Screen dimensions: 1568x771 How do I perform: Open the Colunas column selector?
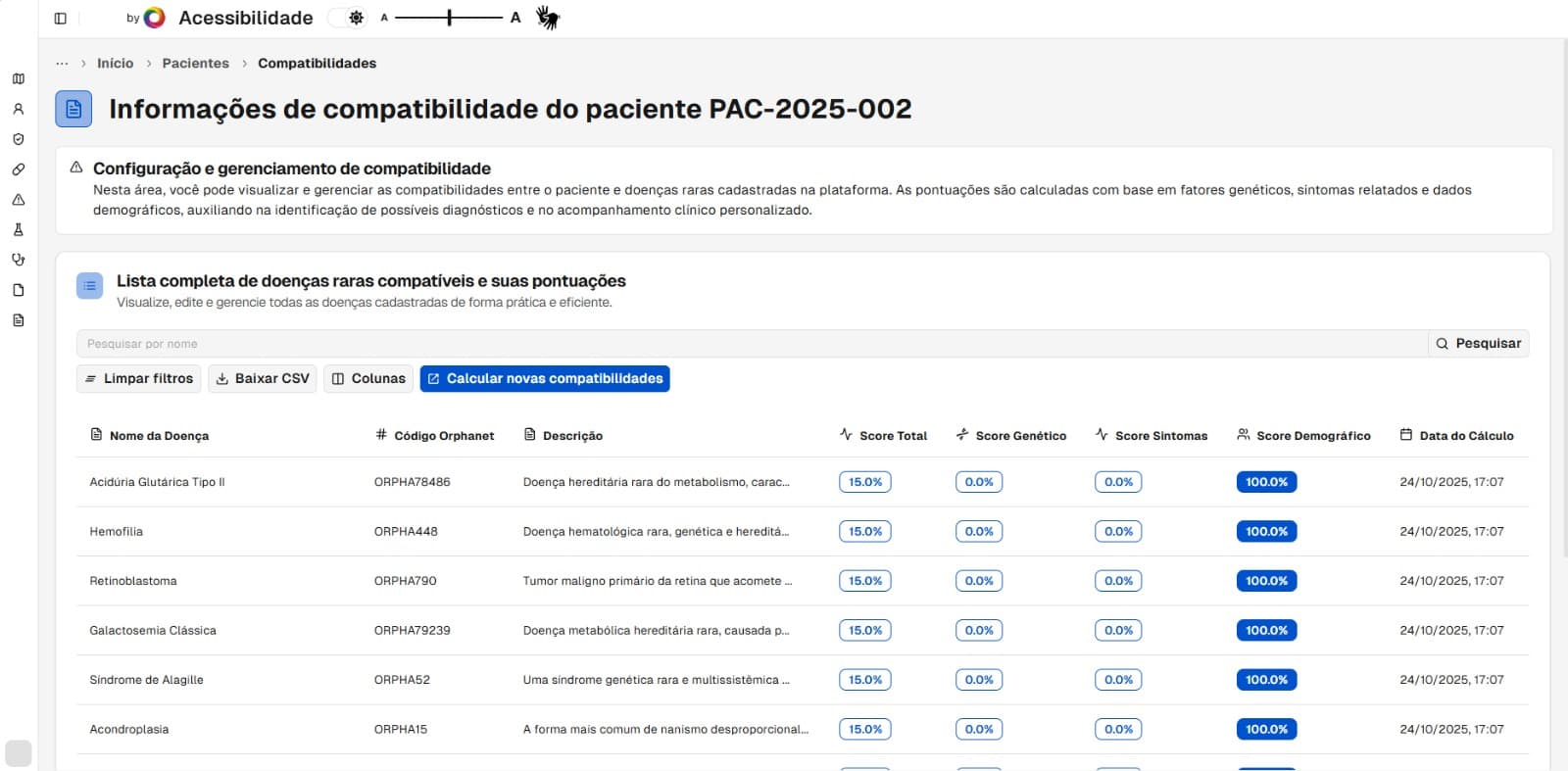[x=368, y=379]
